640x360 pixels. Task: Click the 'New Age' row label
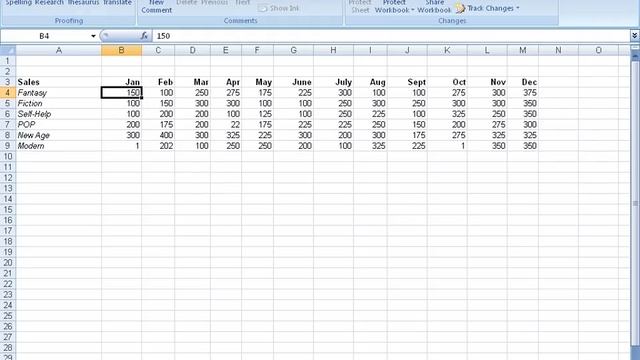(x=59, y=135)
